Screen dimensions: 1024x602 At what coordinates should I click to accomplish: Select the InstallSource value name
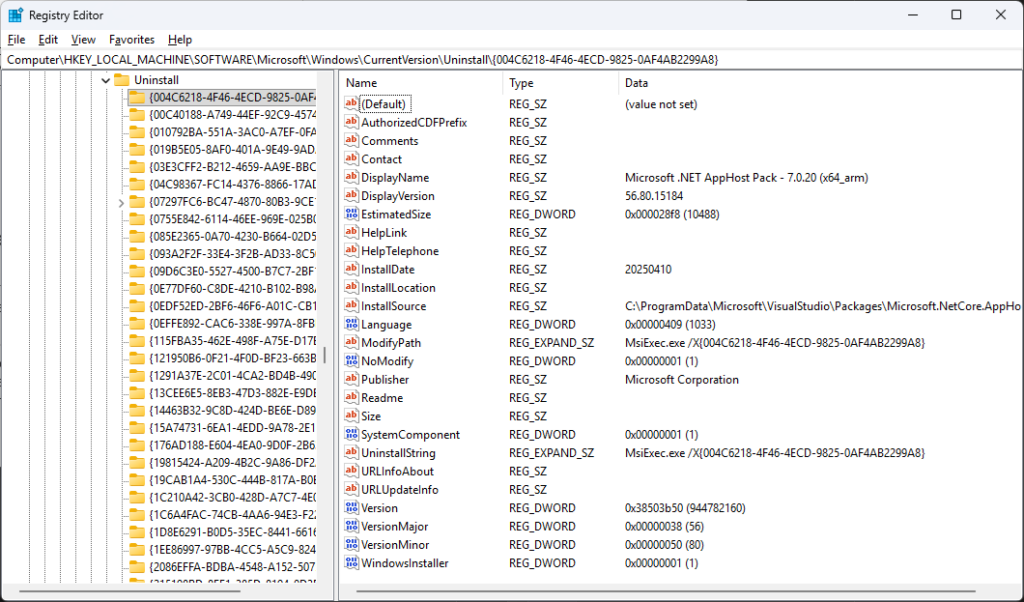393,306
